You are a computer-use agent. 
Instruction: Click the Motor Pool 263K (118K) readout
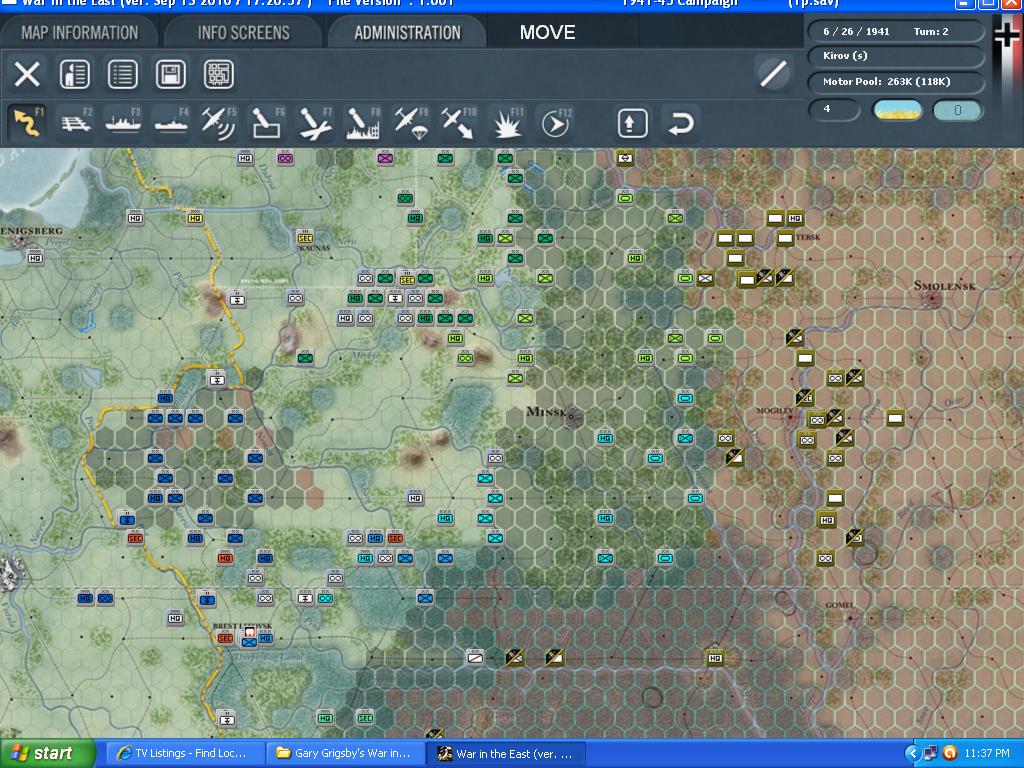895,82
